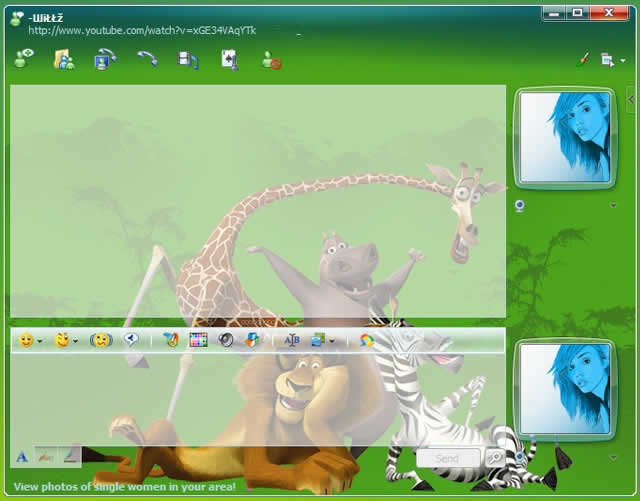This screenshot has width=640, height=501.
Task: Open my display picture options arrow
Action: 613,458
